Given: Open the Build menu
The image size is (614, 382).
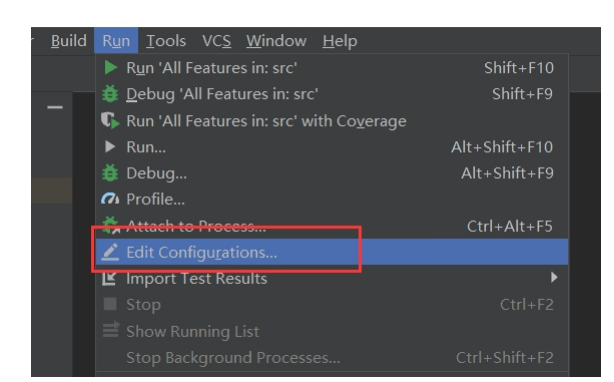Looking at the screenshot, I should click(69, 41).
